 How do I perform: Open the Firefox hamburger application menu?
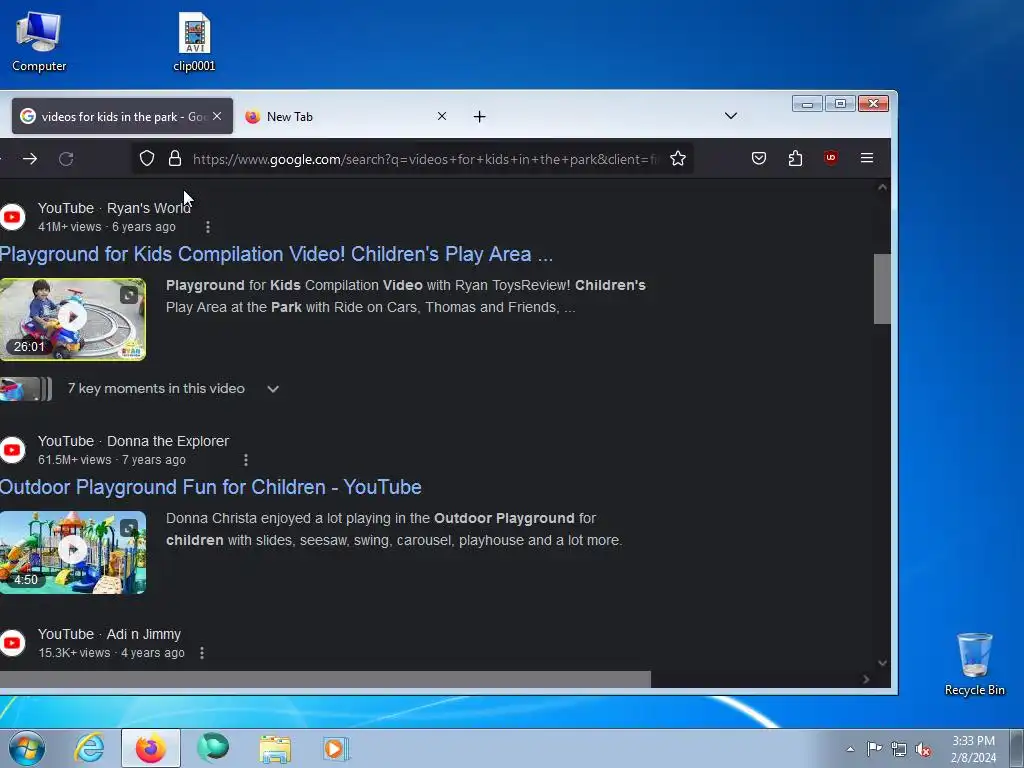(x=867, y=158)
